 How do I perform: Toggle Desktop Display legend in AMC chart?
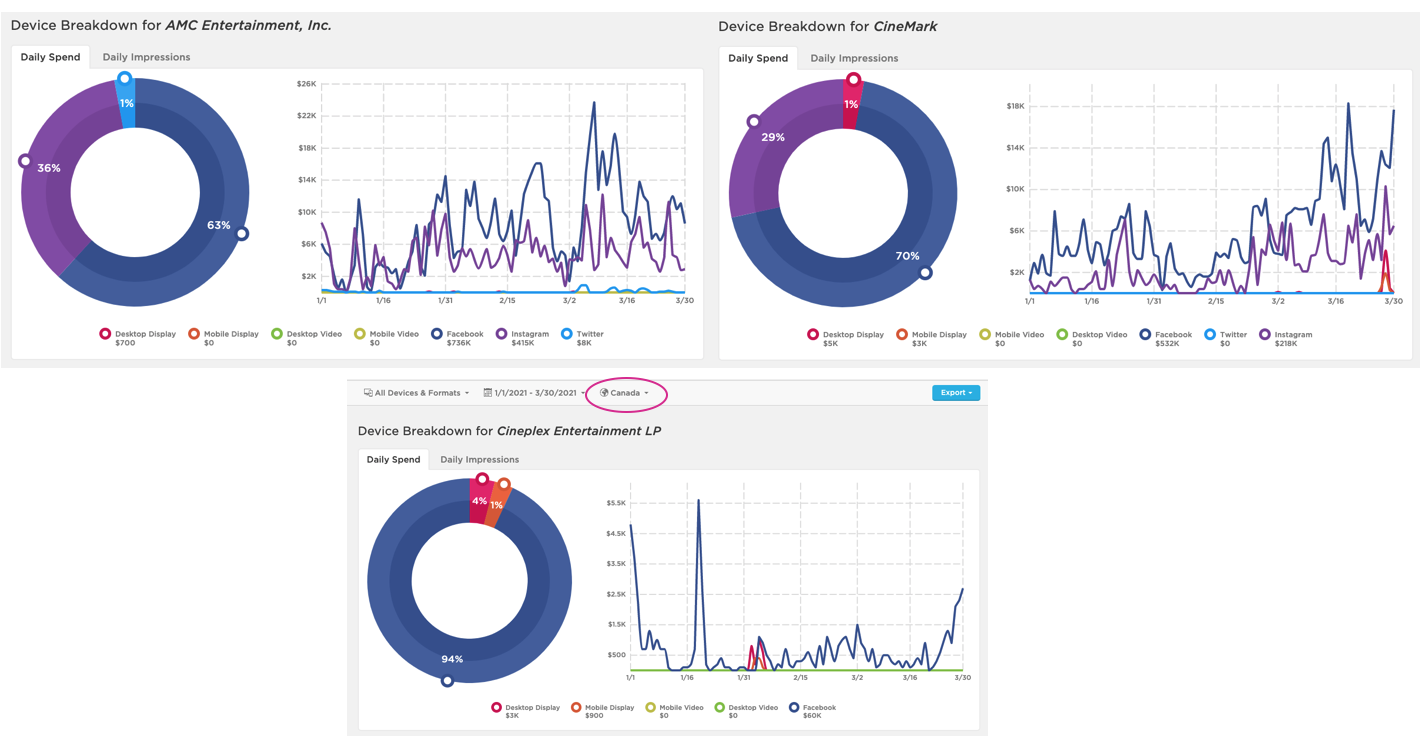(138, 338)
